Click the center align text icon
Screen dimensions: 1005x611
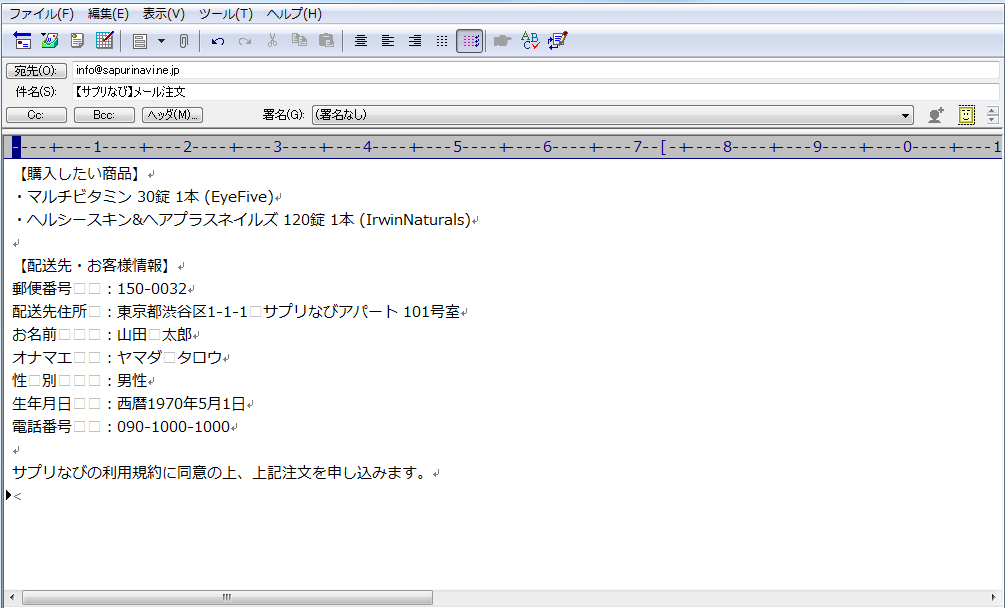pos(361,41)
